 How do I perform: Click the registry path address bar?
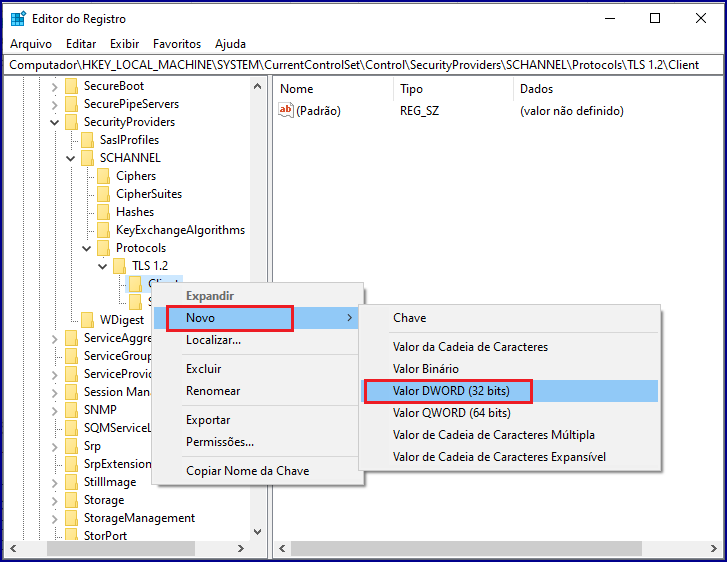click(x=363, y=65)
